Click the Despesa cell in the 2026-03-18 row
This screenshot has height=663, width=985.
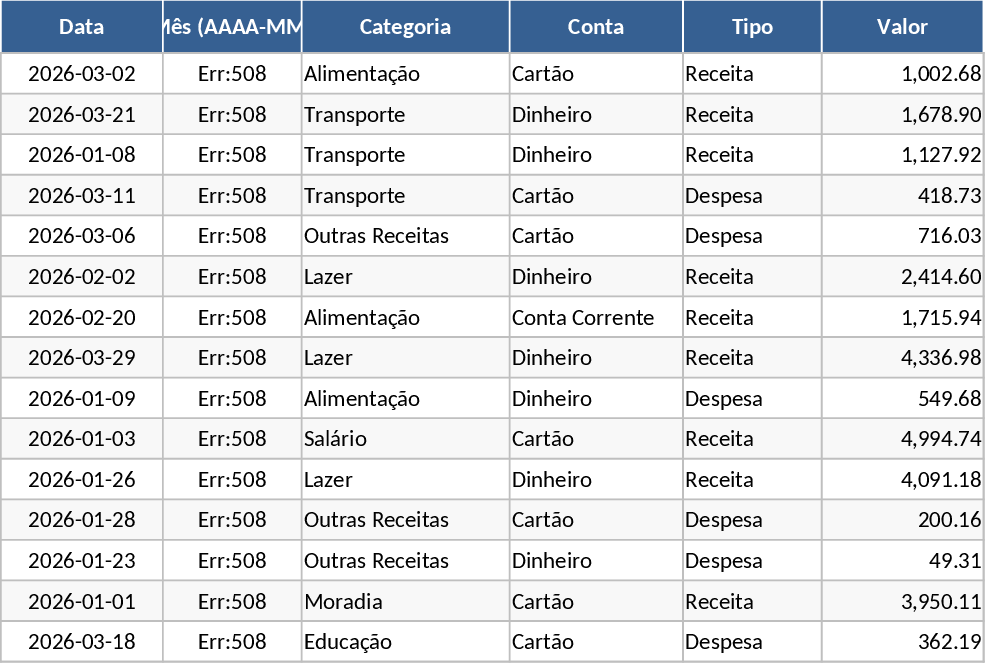click(x=724, y=642)
